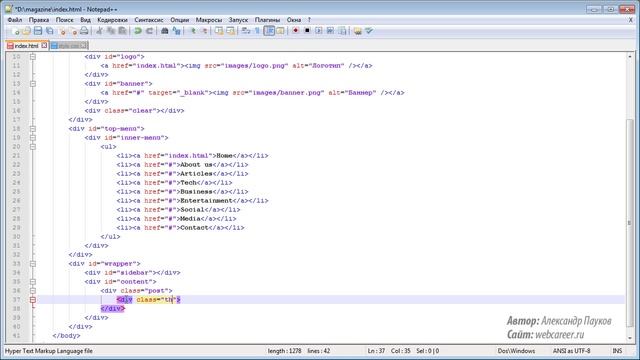Image resolution: width=640 pixels, height=360 pixels.
Task: Collapse the post div fold at line 36
Action: [33, 291]
